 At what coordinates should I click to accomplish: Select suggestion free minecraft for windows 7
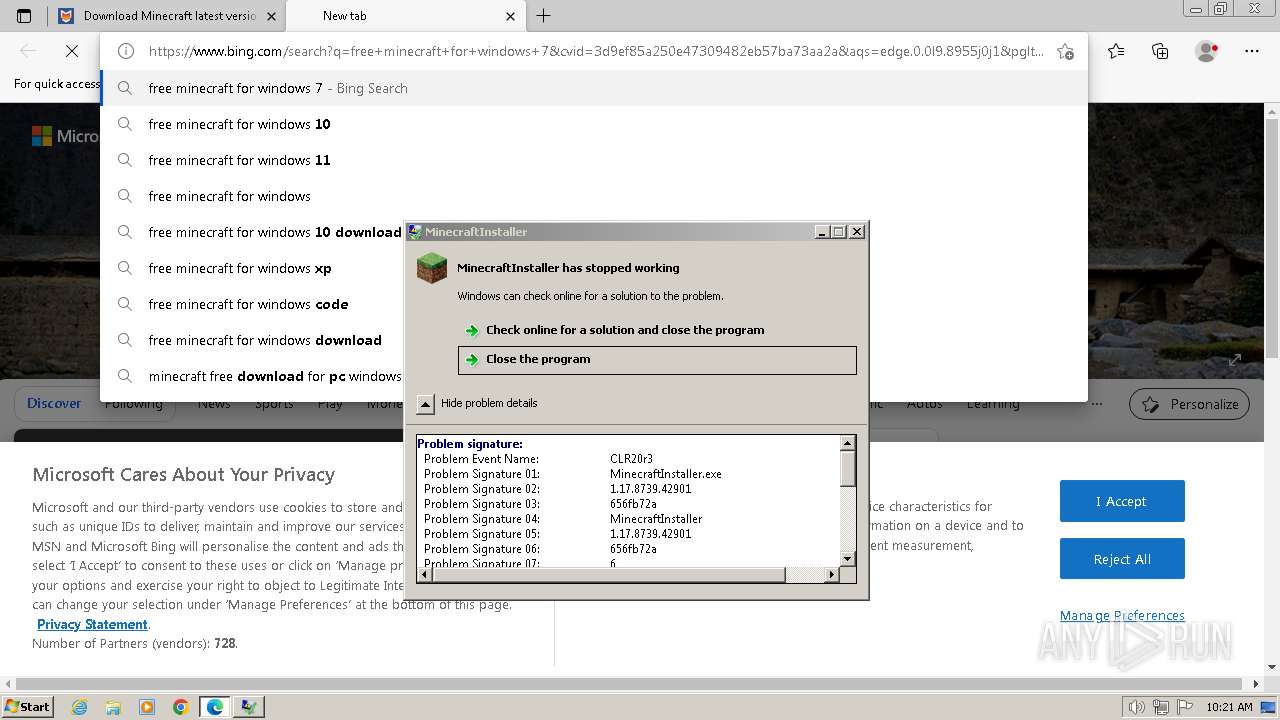coord(593,88)
